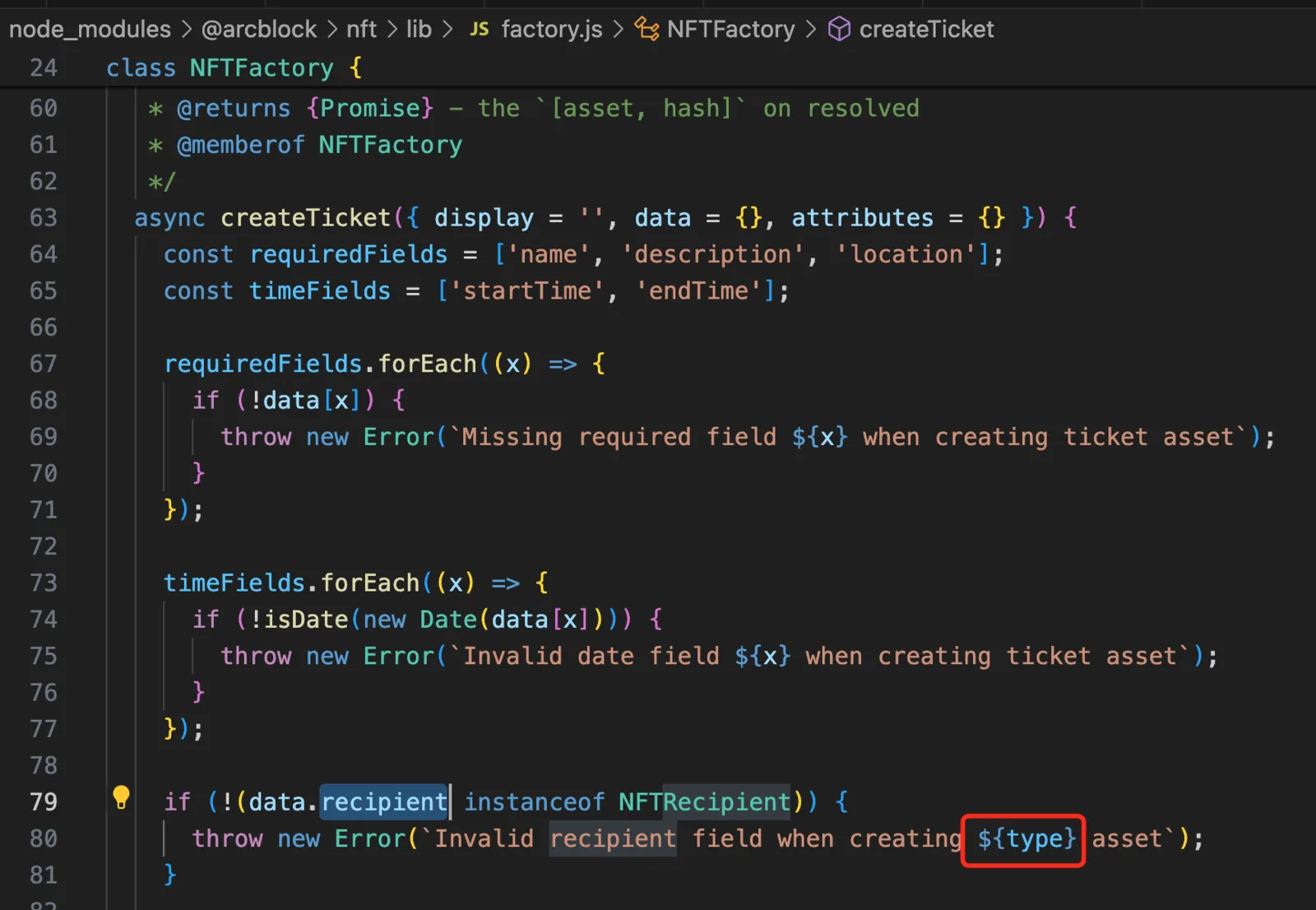This screenshot has width=1316, height=910.
Task: Click 'requiredFields.forEach' on line 67
Action: coord(320,364)
